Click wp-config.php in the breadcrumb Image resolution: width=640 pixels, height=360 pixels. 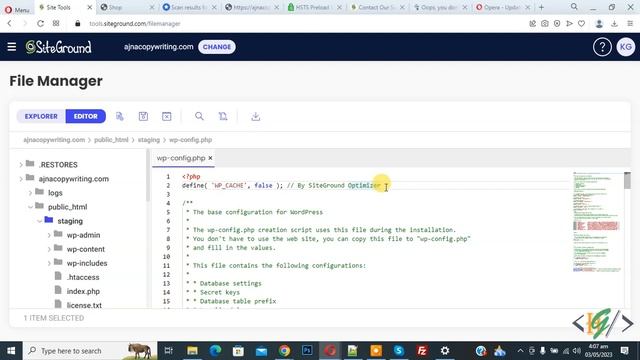pos(190,140)
